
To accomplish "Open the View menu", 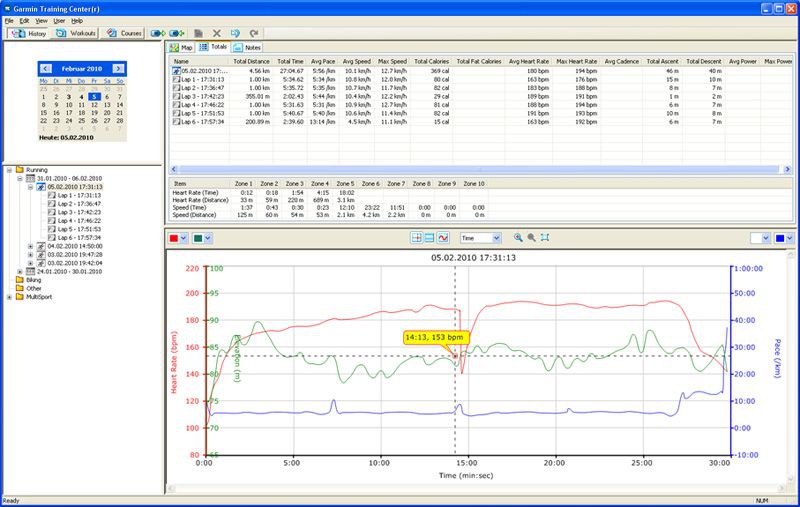I will click(41, 21).
